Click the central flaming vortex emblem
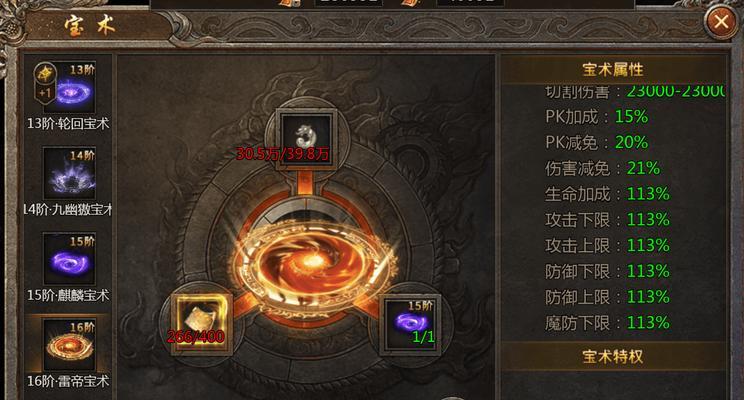The image size is (744, 400). 312,267
